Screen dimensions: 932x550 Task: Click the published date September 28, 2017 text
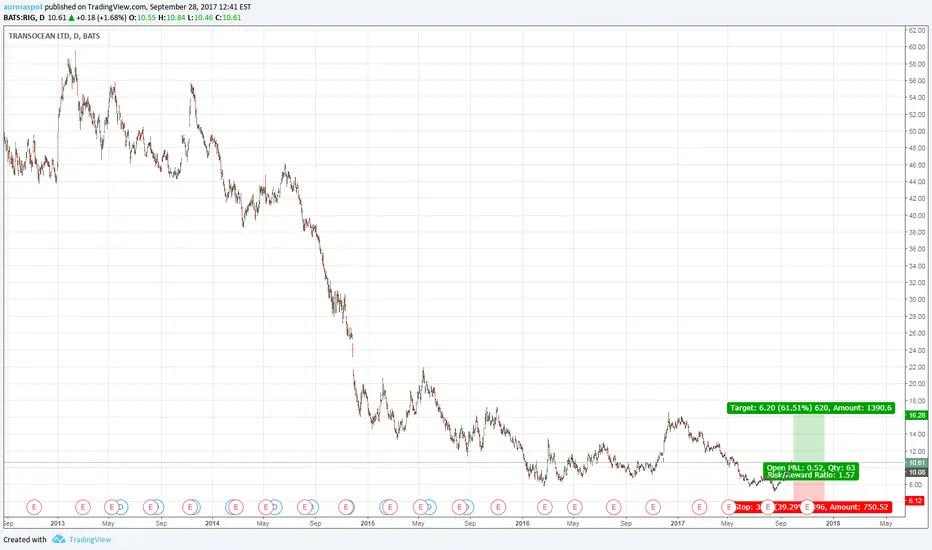pyautogui.click(x=200, y=7)
